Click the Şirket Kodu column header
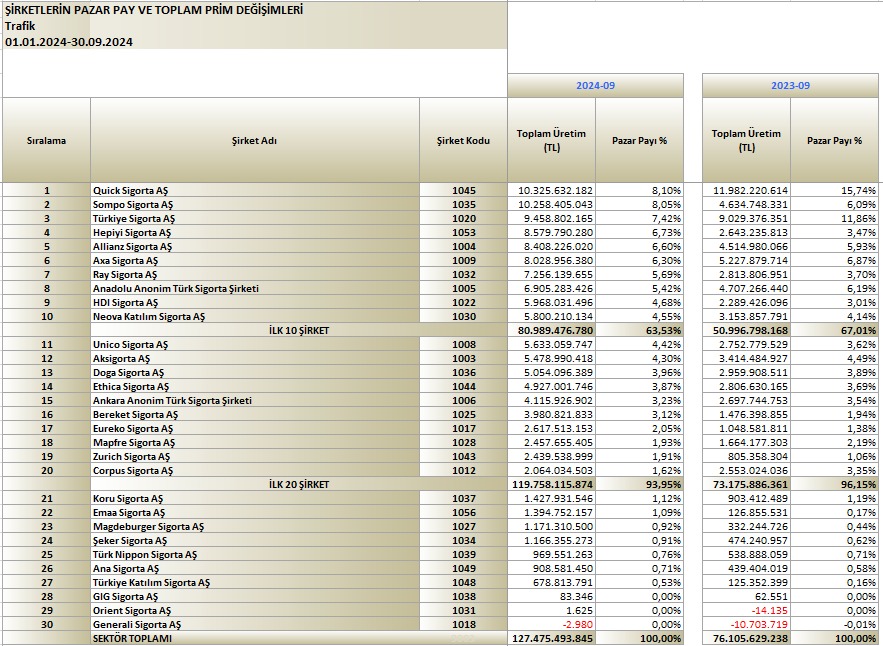Viewport: 883px width, 646px height. pos(463,140)
